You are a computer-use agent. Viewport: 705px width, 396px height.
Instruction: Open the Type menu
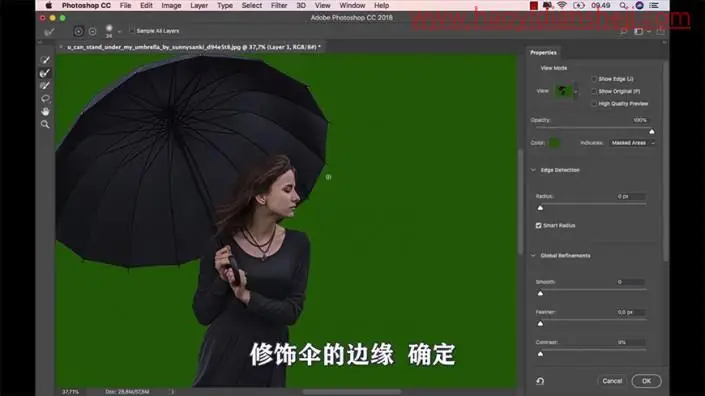pos(225,5)
